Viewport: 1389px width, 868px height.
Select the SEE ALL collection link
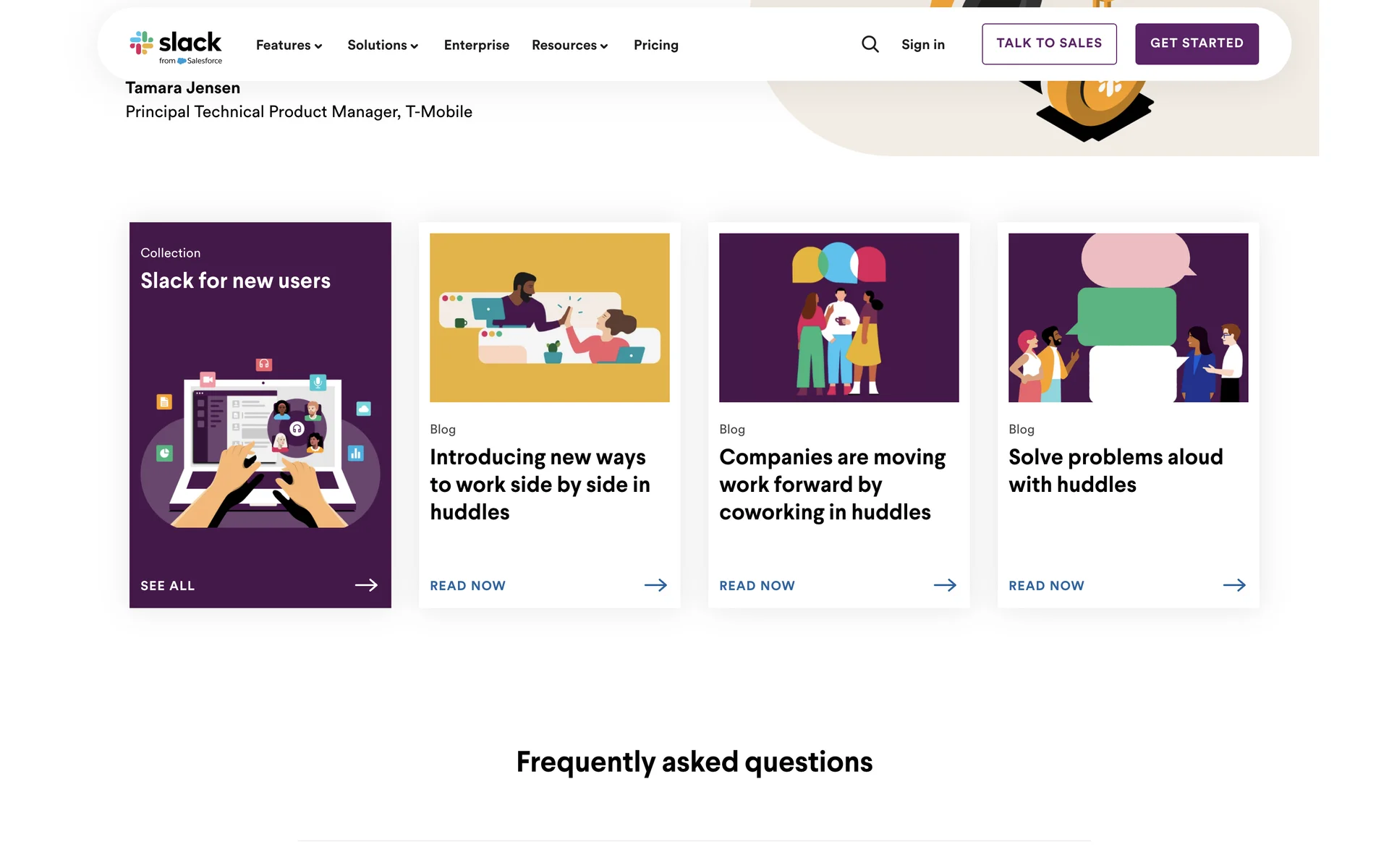coord(168,586)
